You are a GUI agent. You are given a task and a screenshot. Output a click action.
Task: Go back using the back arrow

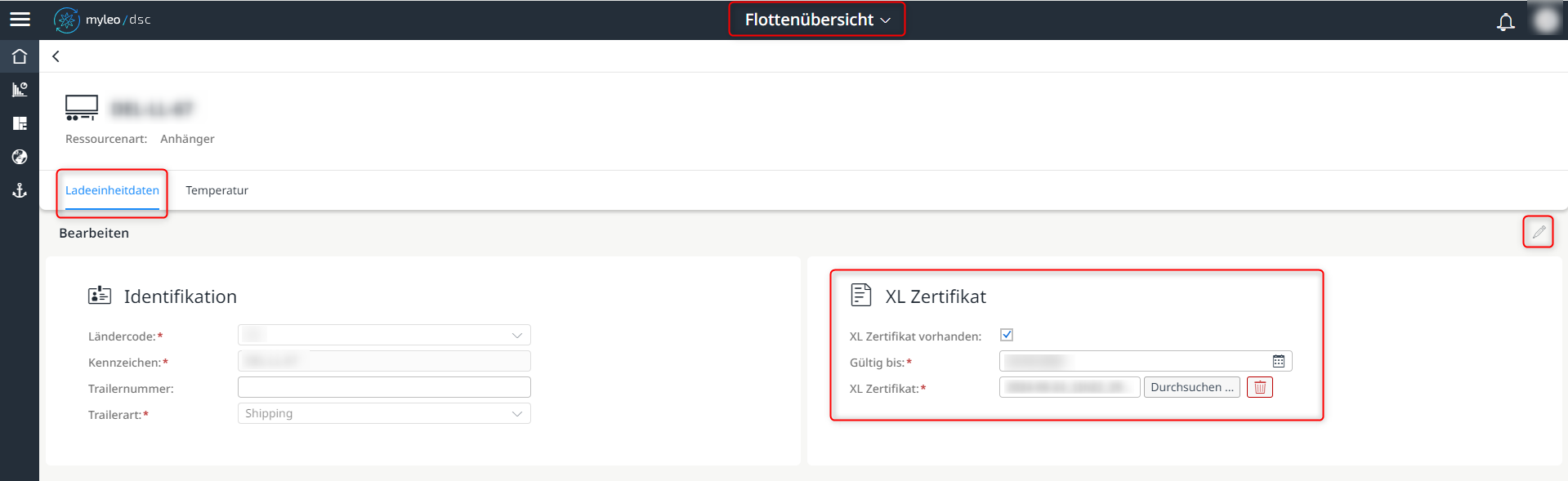tap(56, 56)
